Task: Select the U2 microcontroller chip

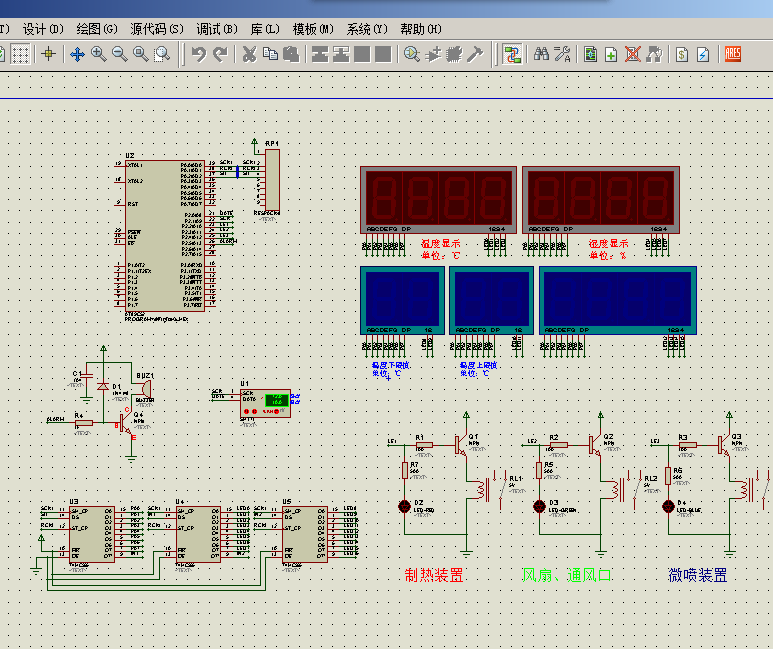Action: click(x=164, y=235)
